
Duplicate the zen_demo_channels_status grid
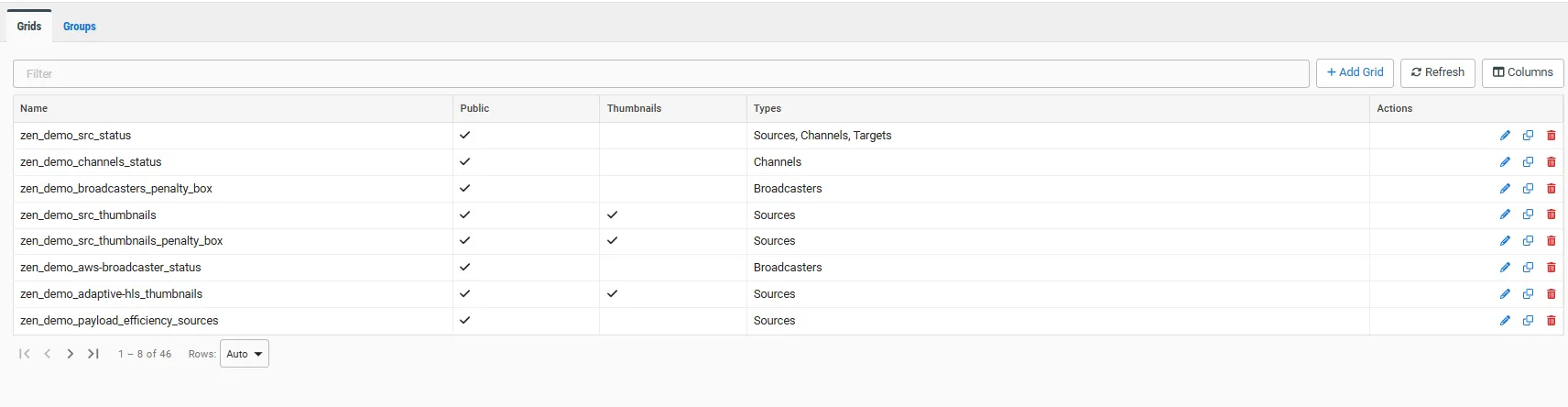click(1528, 162)
